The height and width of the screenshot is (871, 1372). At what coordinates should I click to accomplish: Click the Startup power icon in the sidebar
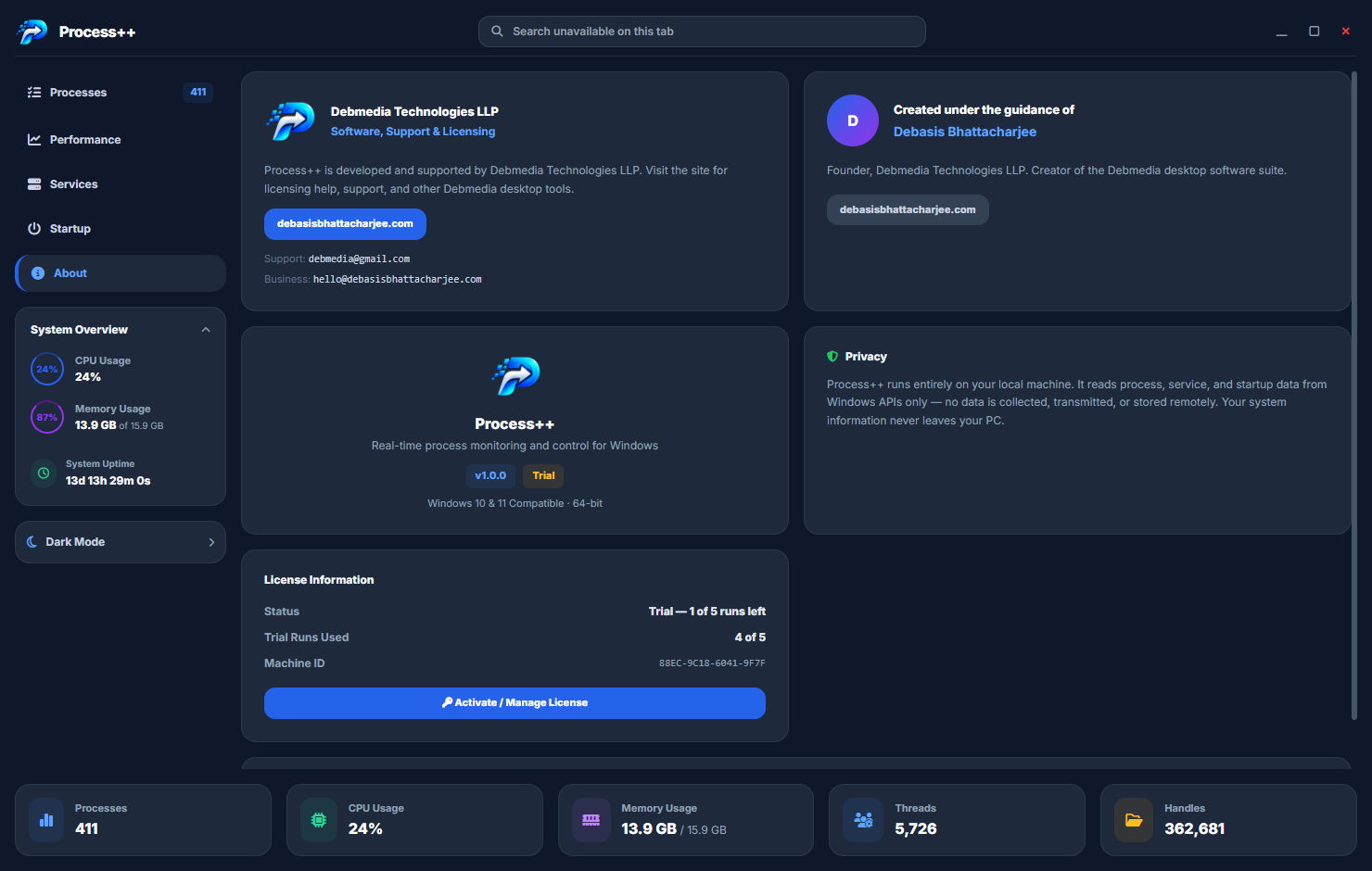pyautogui.click(x=34, y=229)
